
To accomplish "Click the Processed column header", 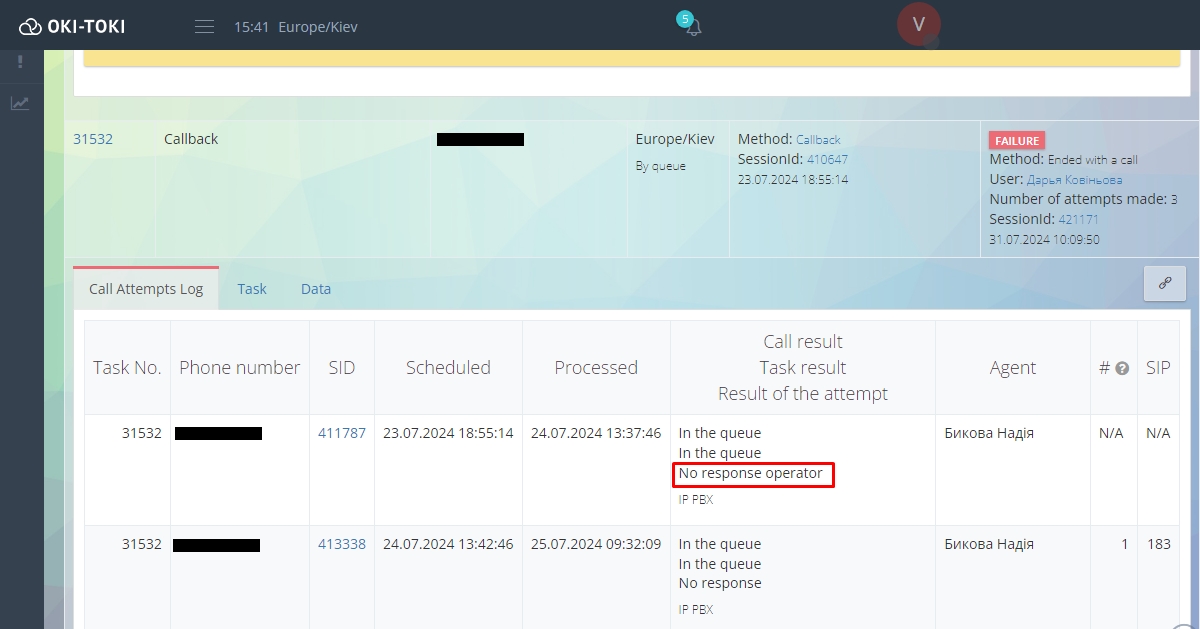I will pos(596,368).
